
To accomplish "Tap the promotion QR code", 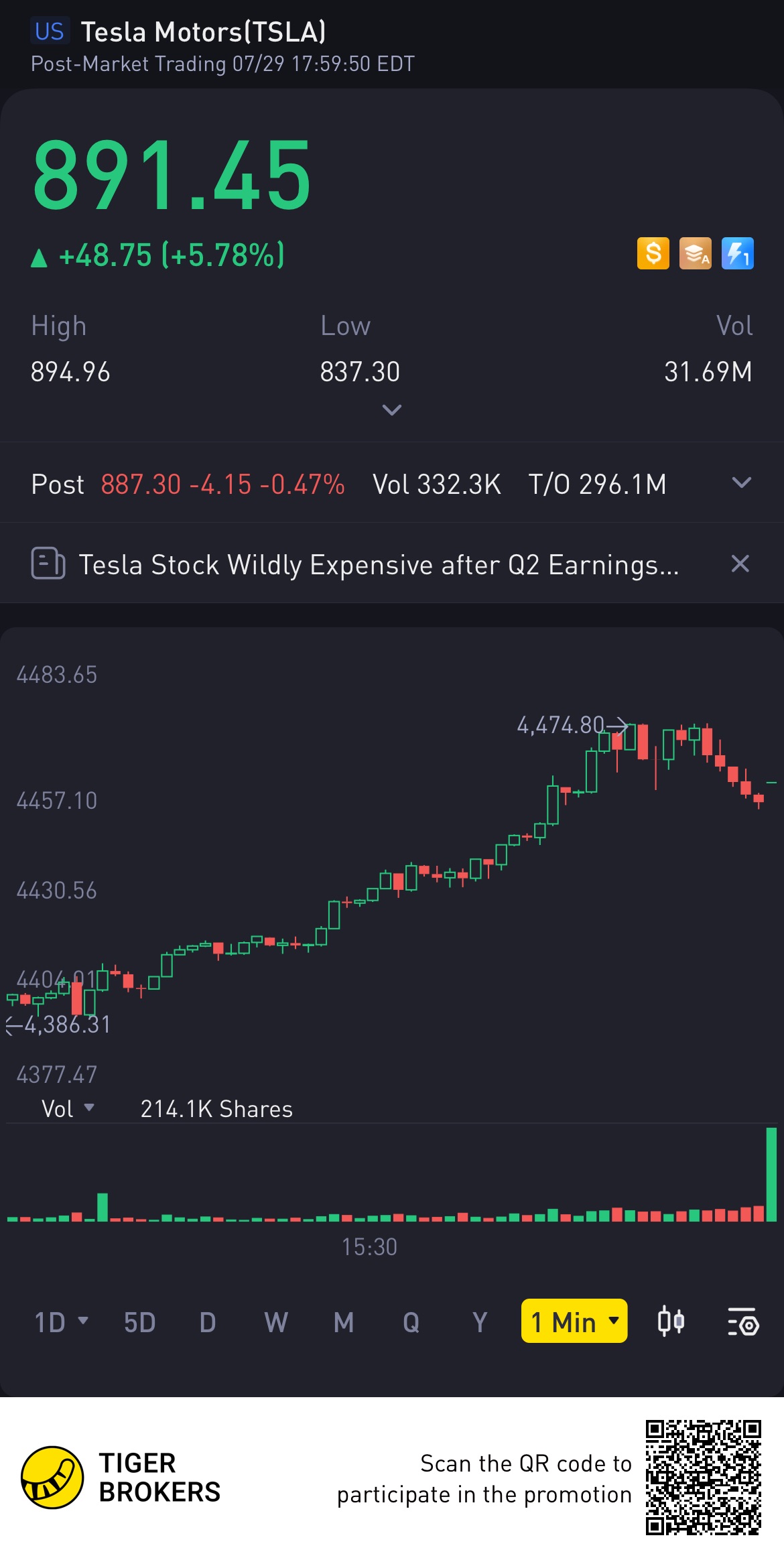I will 703,1477.
